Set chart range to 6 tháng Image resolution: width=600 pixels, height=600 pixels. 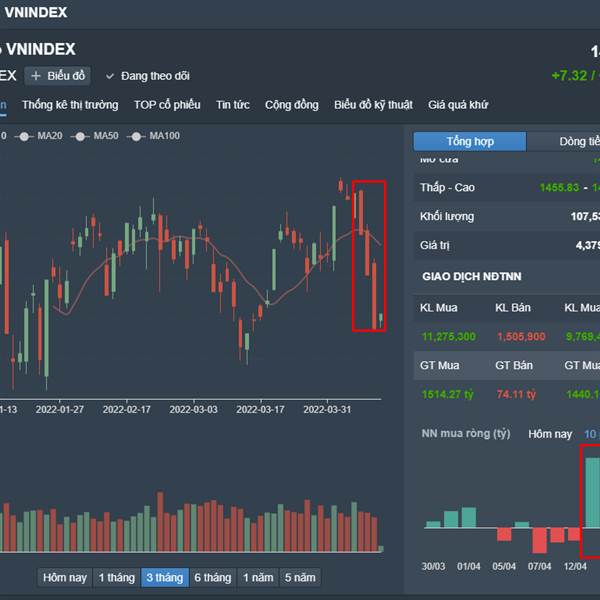213,577
